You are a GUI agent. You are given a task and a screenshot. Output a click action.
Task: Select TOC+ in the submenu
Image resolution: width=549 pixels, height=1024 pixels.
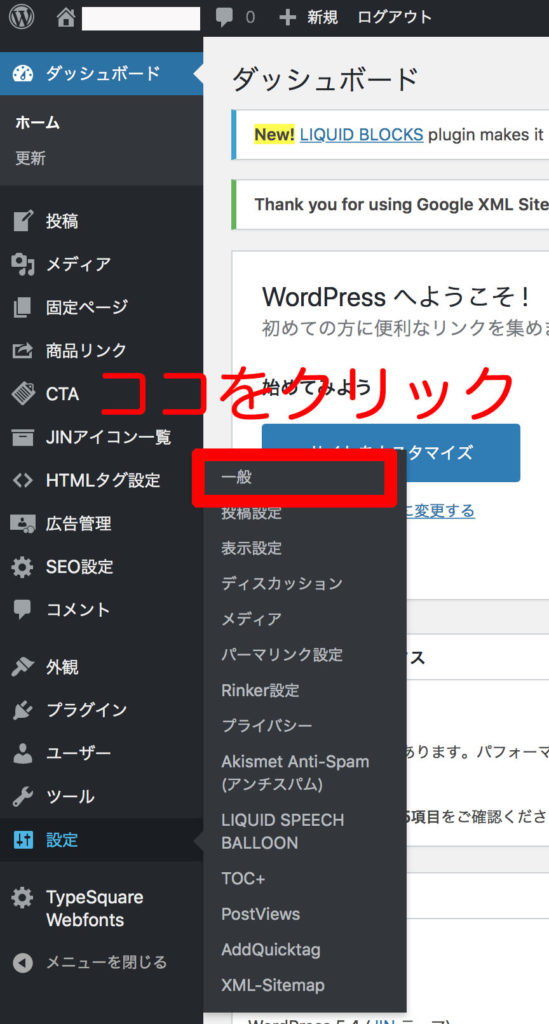(243, 879)
